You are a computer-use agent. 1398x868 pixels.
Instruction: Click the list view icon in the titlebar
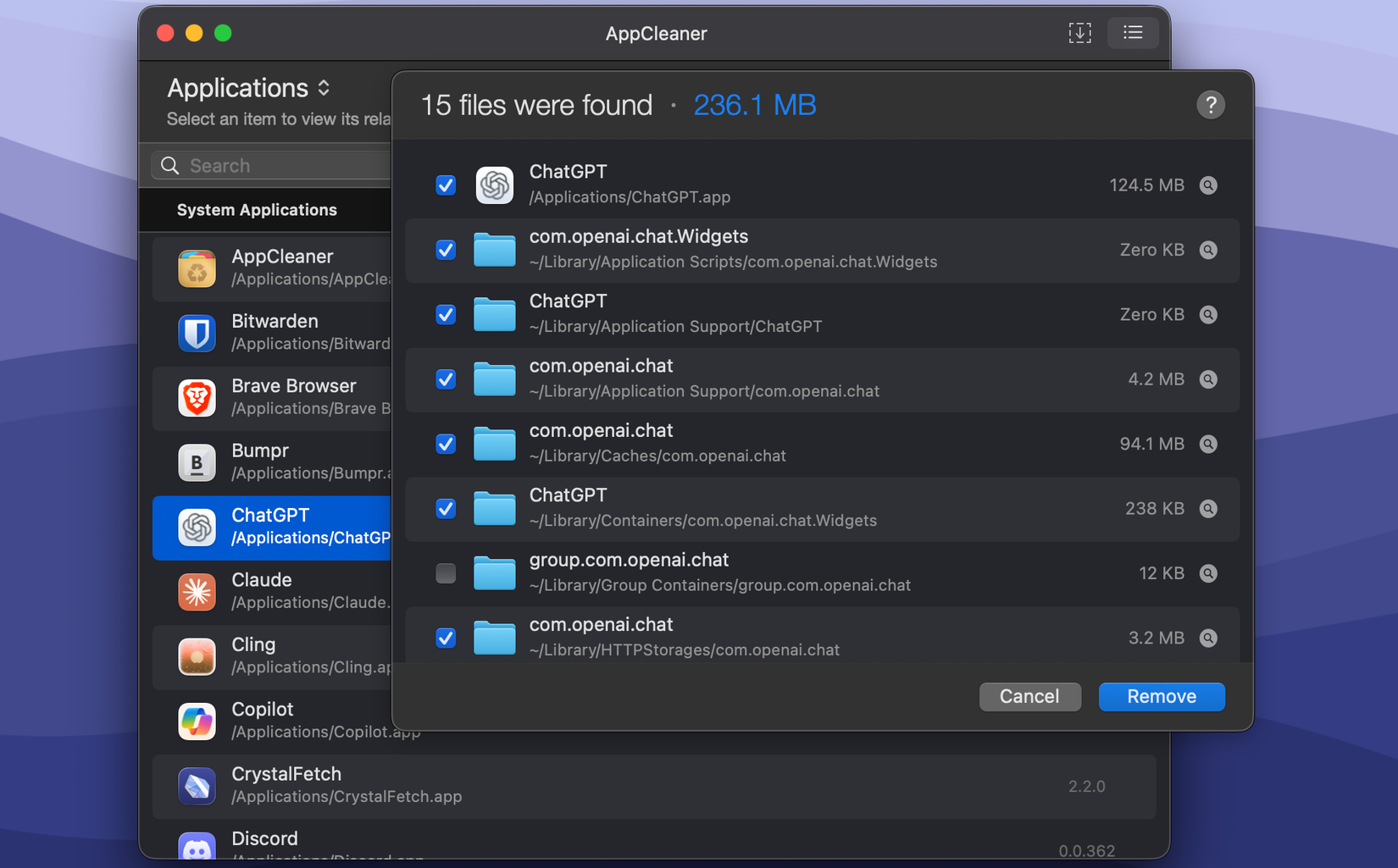pyautogui.click(x=1133, y=33)
